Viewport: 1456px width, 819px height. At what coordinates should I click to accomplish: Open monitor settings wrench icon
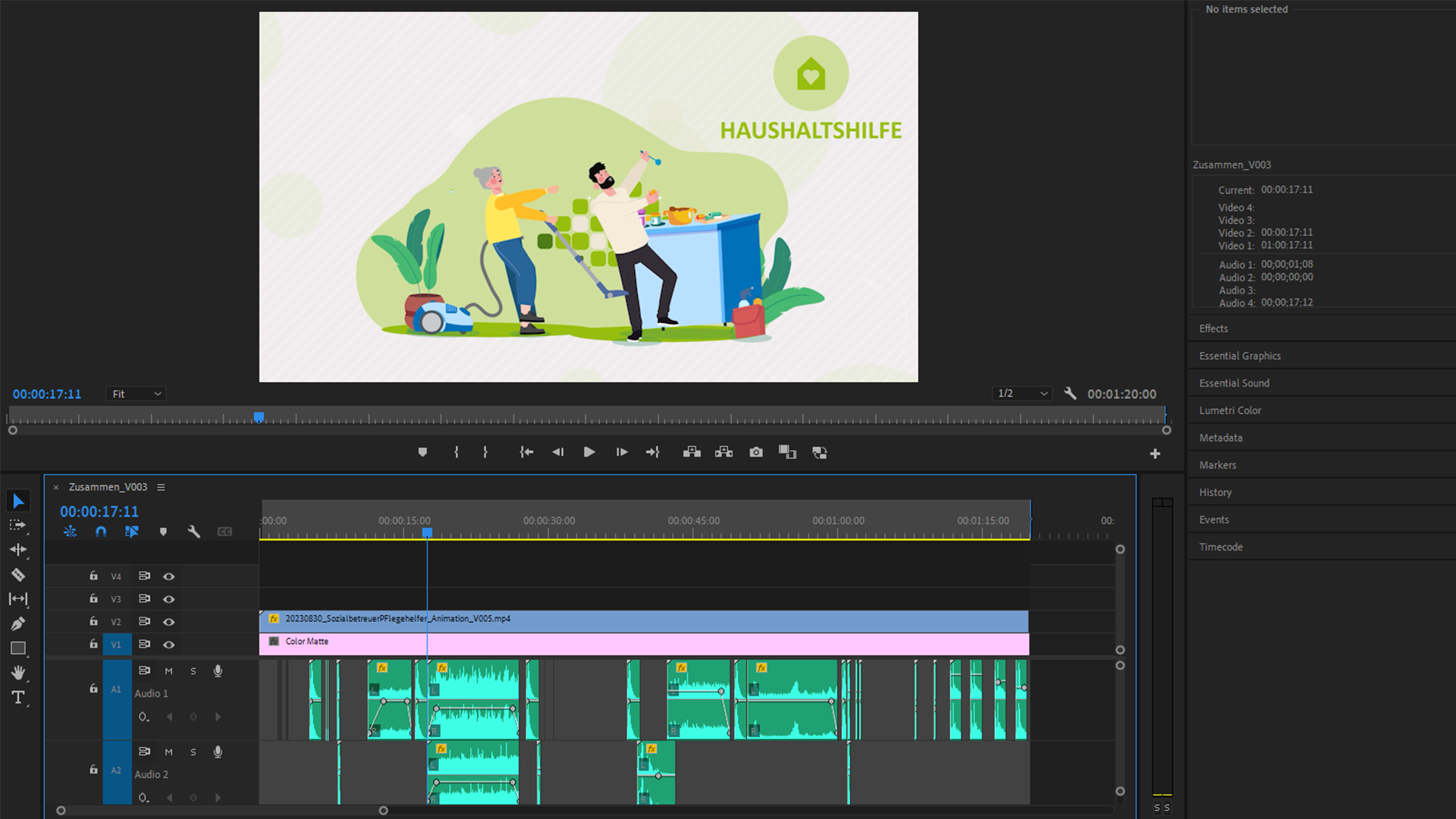point(1070,394)
